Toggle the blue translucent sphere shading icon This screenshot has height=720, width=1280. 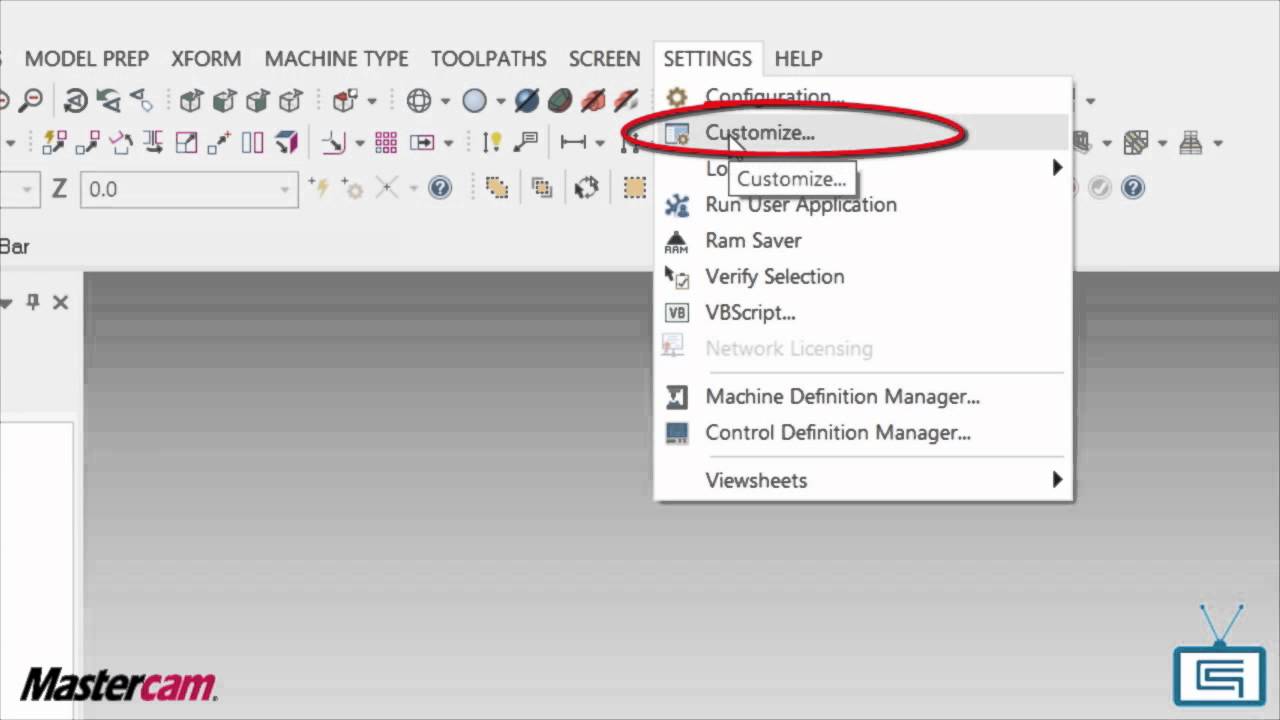(x=527, y=100)
